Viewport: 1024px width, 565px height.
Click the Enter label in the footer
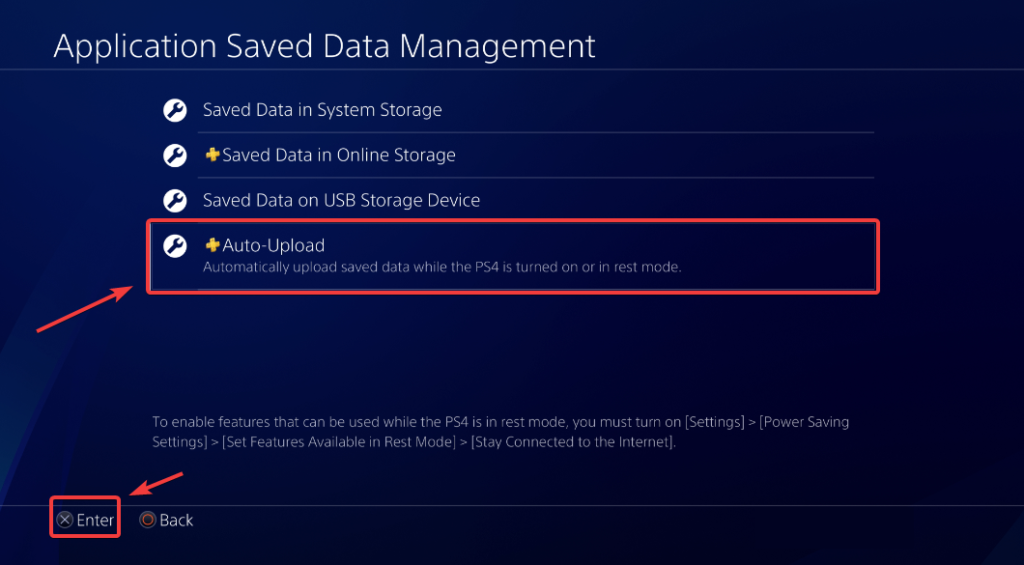pyautogui.click(x=95, y=520)
